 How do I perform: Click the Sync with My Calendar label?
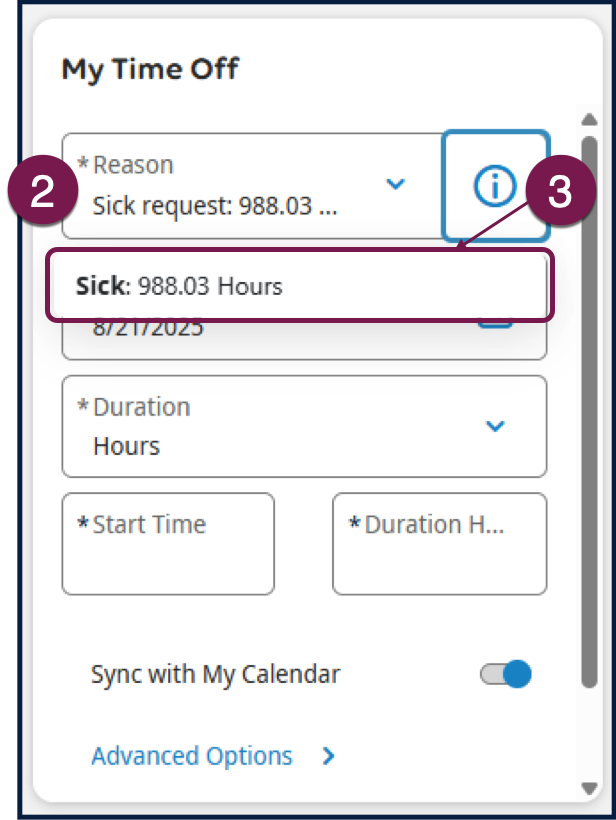pos(215,674)
